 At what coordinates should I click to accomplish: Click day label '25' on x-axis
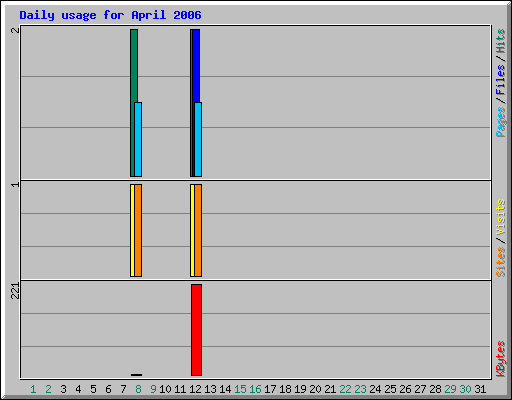tap(390, 389)
